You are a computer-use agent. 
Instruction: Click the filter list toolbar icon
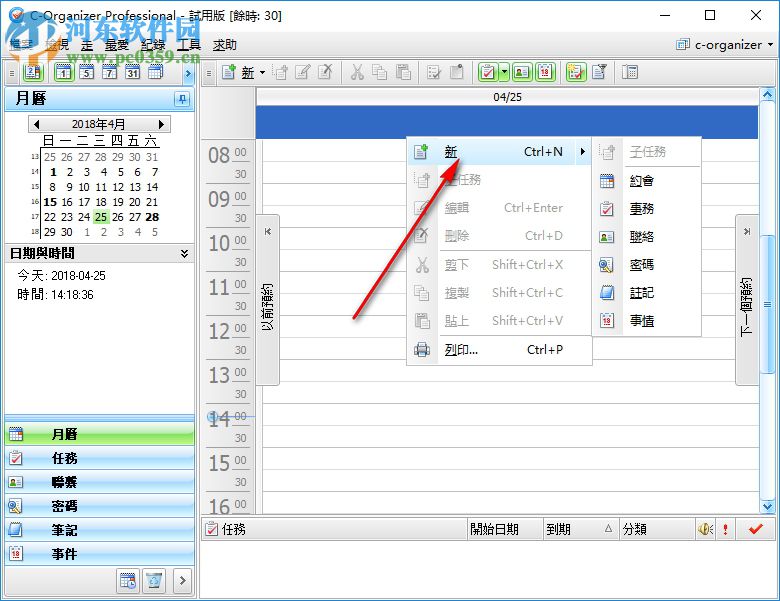[x=599, y=73]
